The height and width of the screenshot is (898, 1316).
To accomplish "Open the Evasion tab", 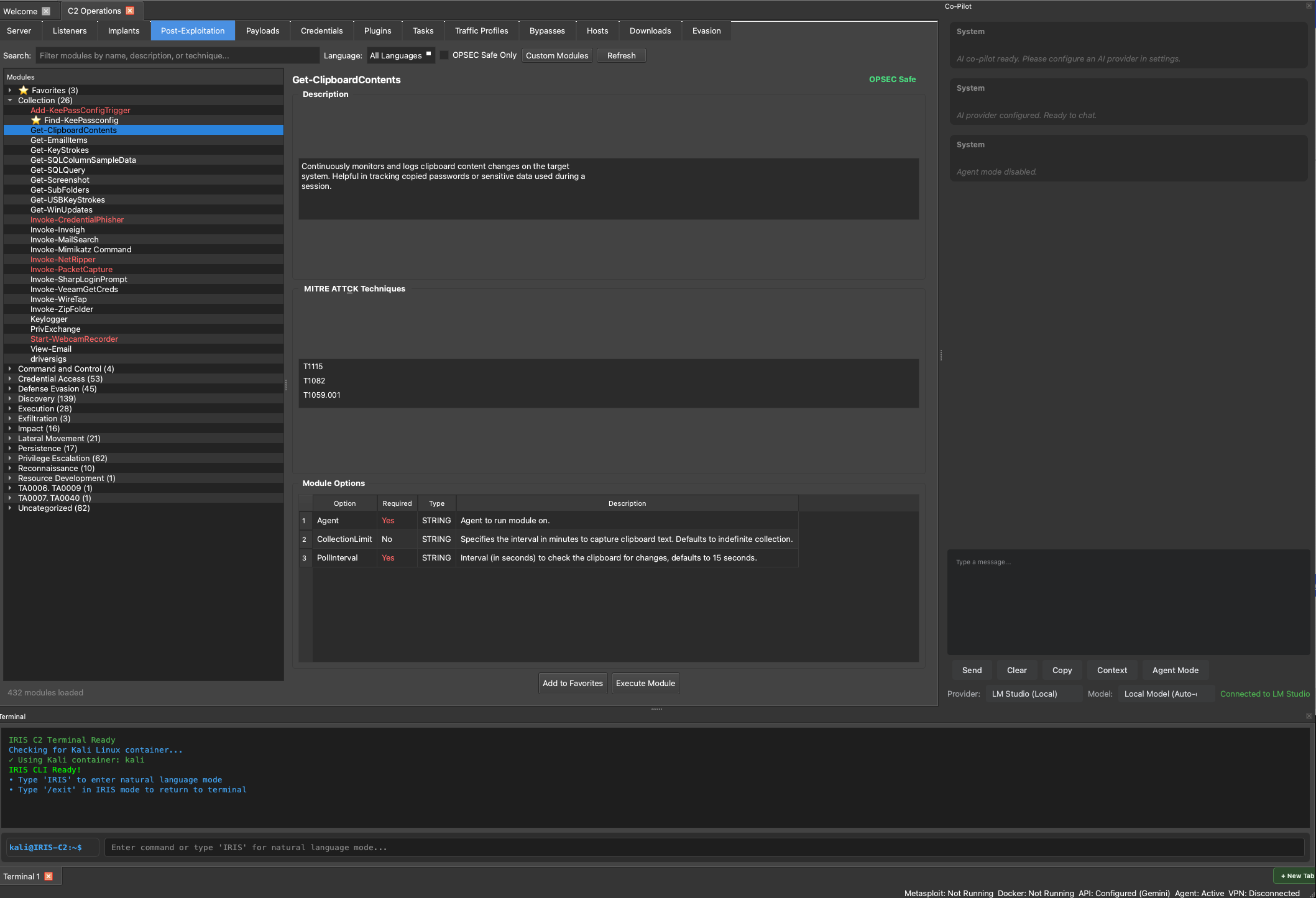I will click(707, 30).
